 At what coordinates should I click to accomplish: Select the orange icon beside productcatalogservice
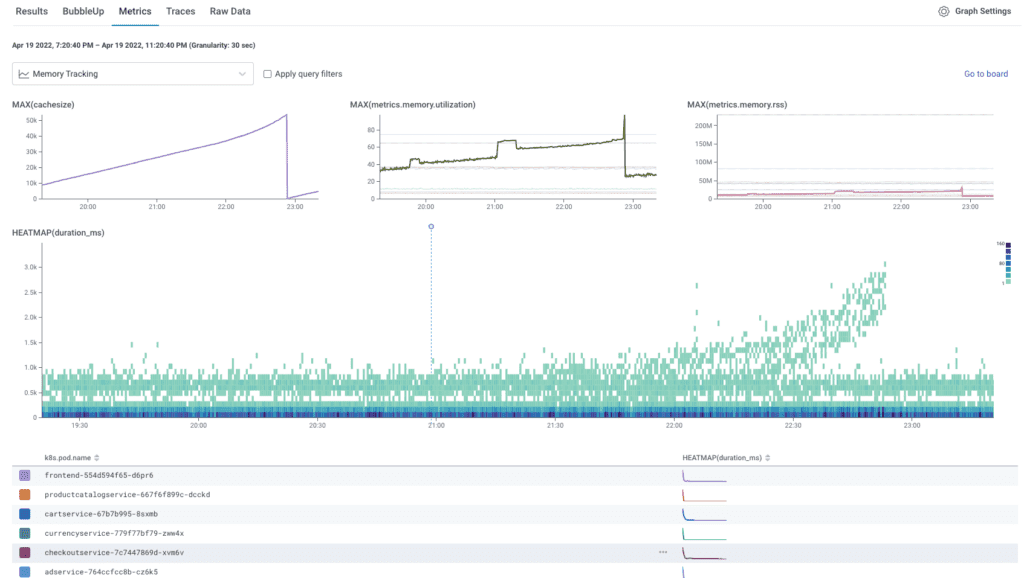coord(24,494)
